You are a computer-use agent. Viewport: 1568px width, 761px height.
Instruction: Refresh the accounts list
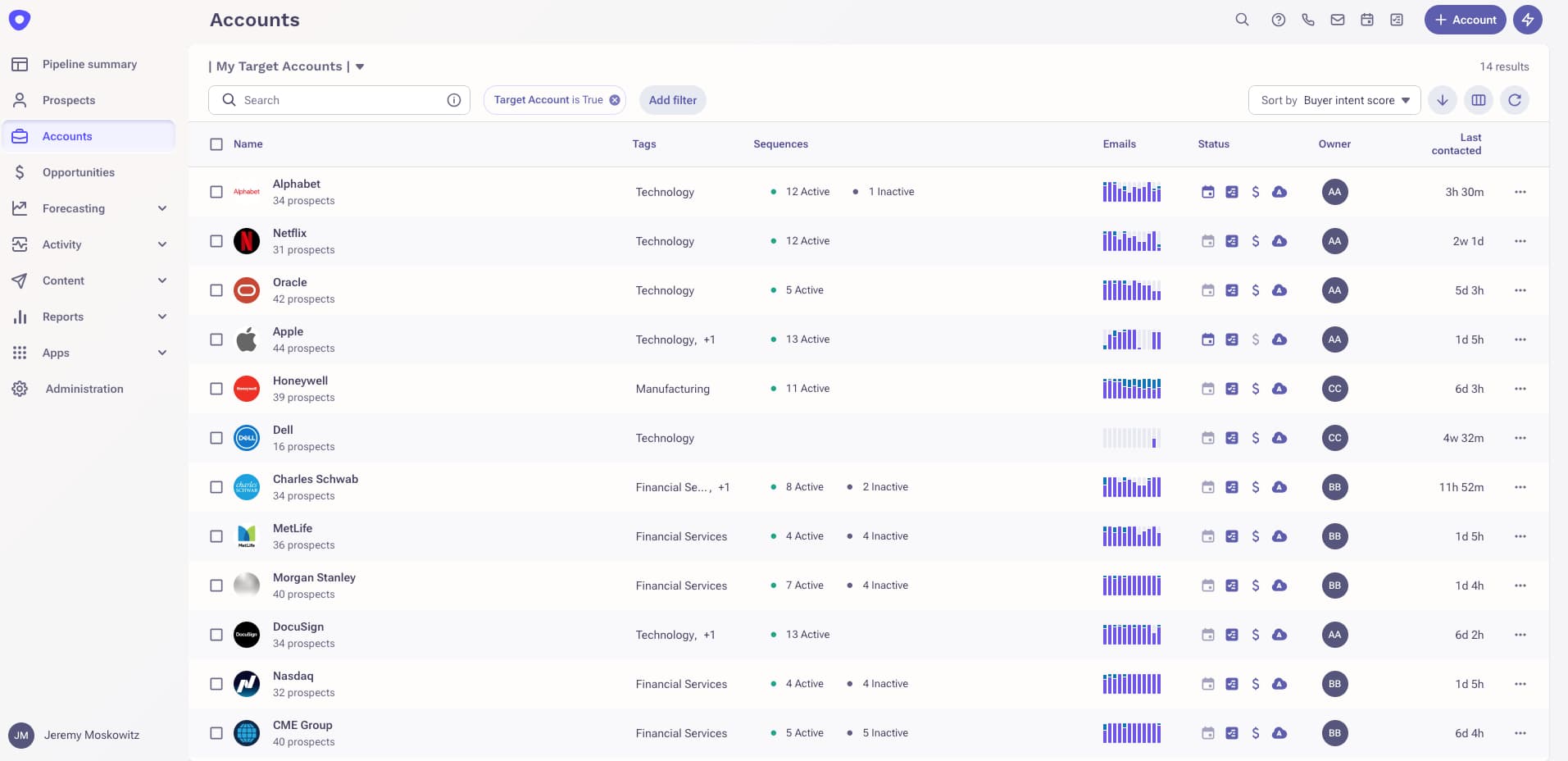click(1515, 100)
